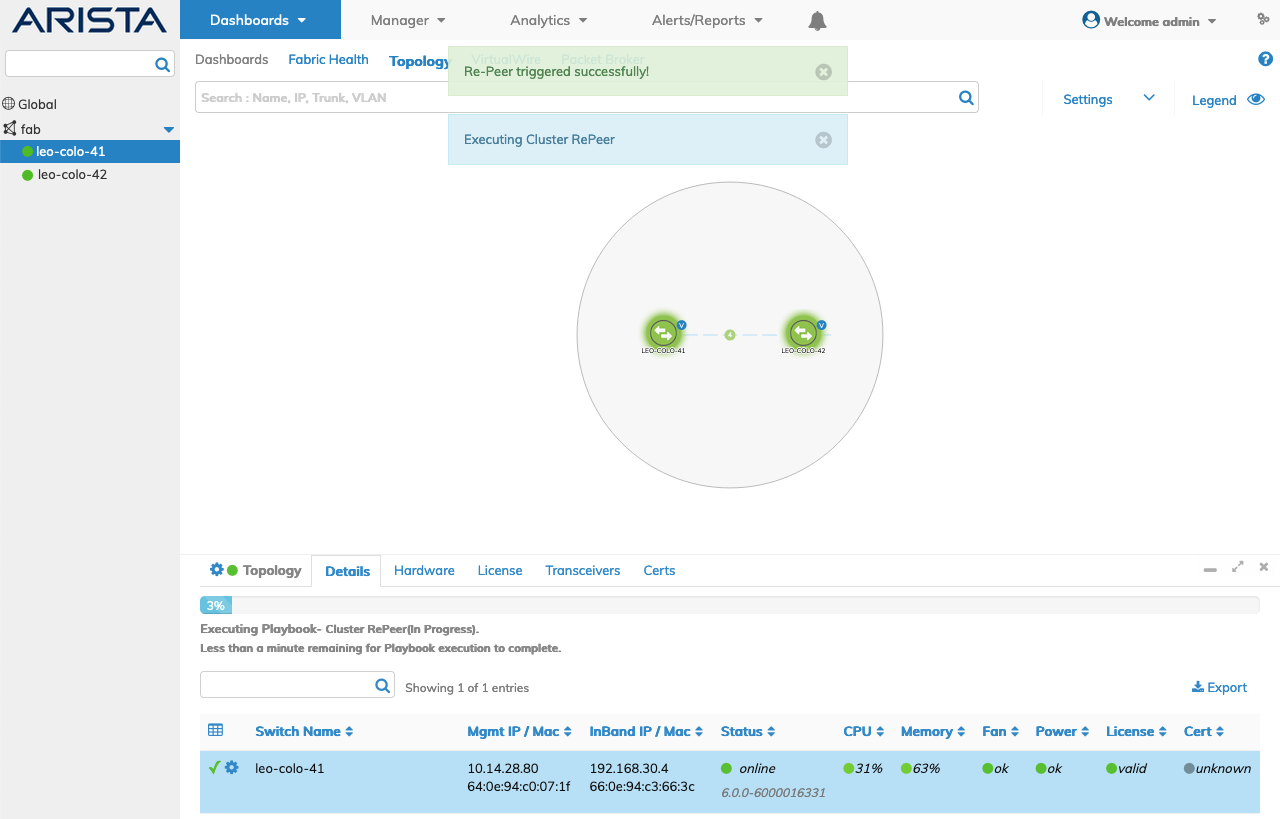1280x819 pixels.
Task: Sort table by Fan column
Action: [x=1000, y=731]
